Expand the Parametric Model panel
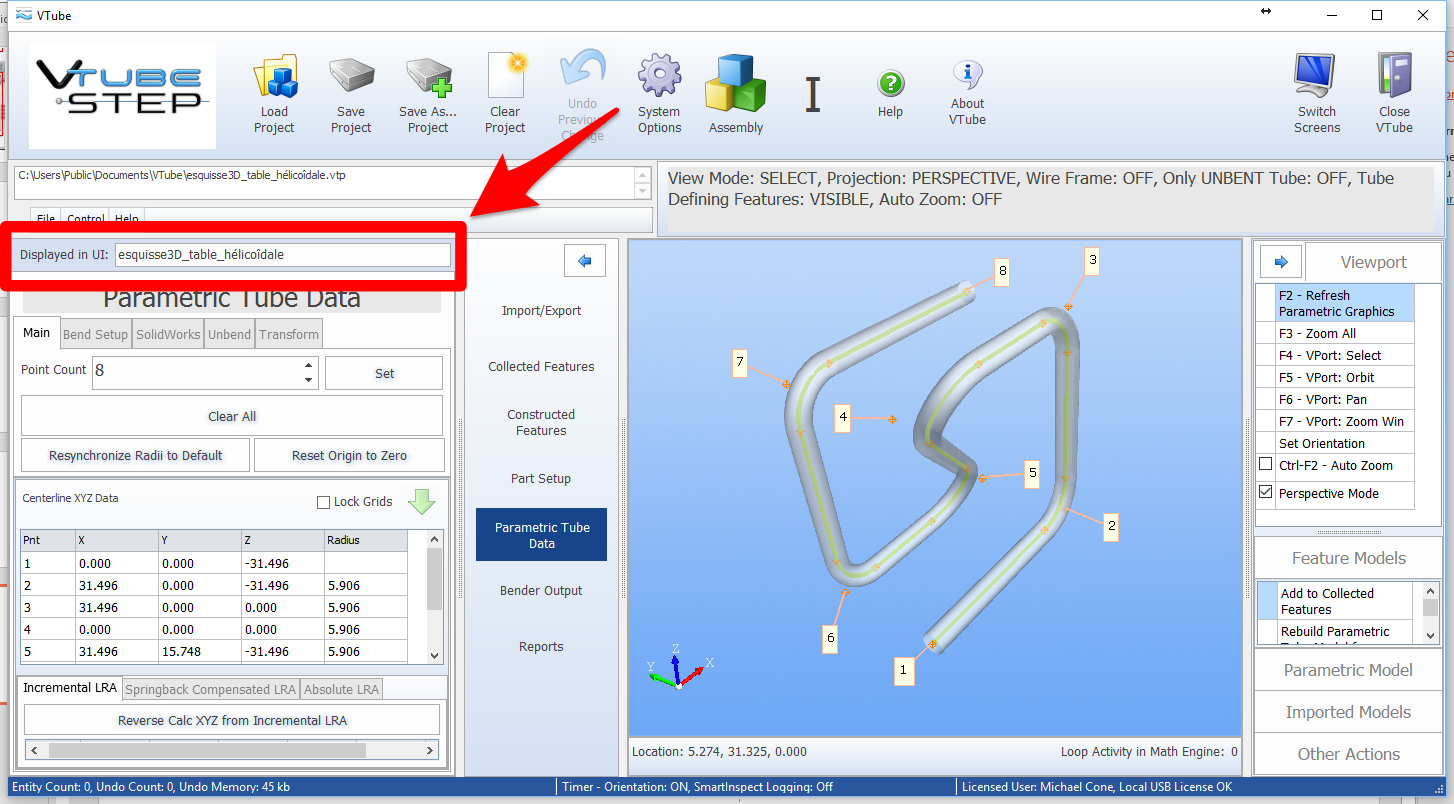 (1348, 670)
